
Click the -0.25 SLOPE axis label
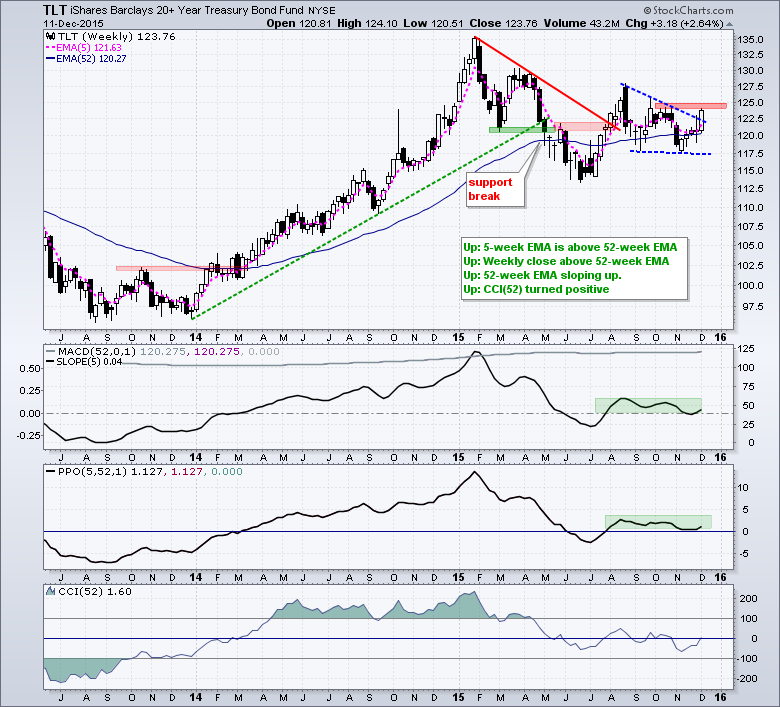pos(29,435)
